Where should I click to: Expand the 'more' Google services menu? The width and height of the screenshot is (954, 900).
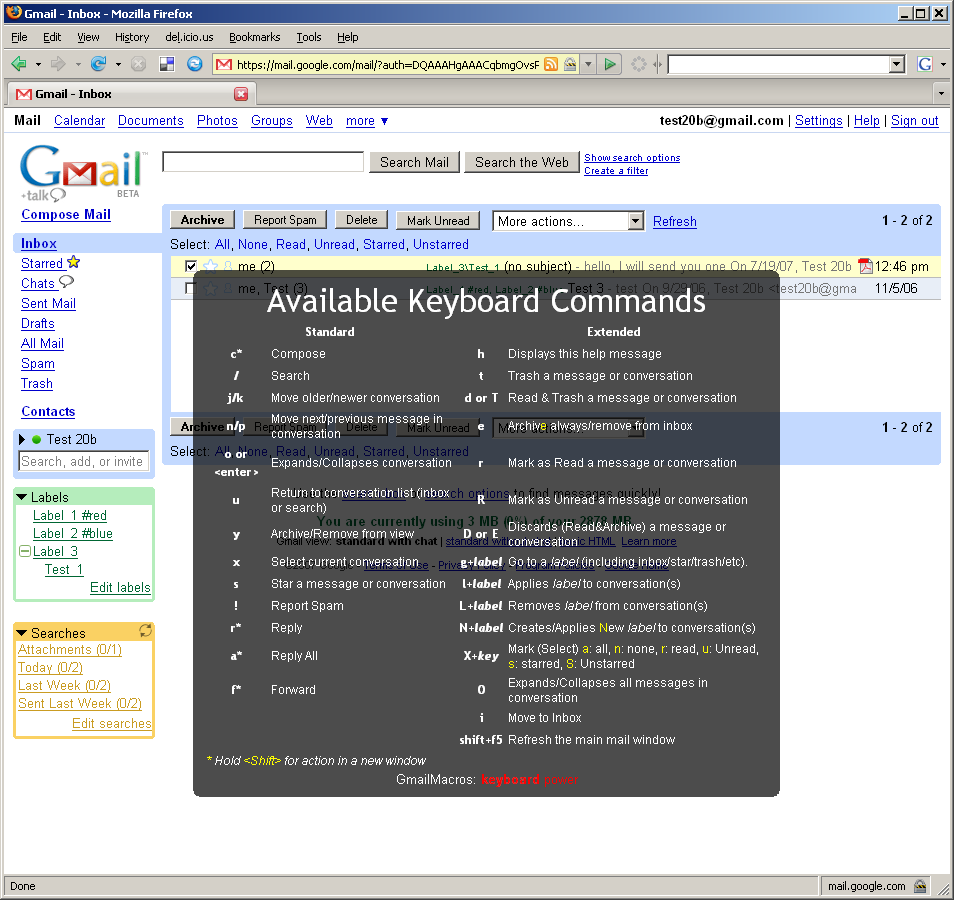tap(367, 120)
